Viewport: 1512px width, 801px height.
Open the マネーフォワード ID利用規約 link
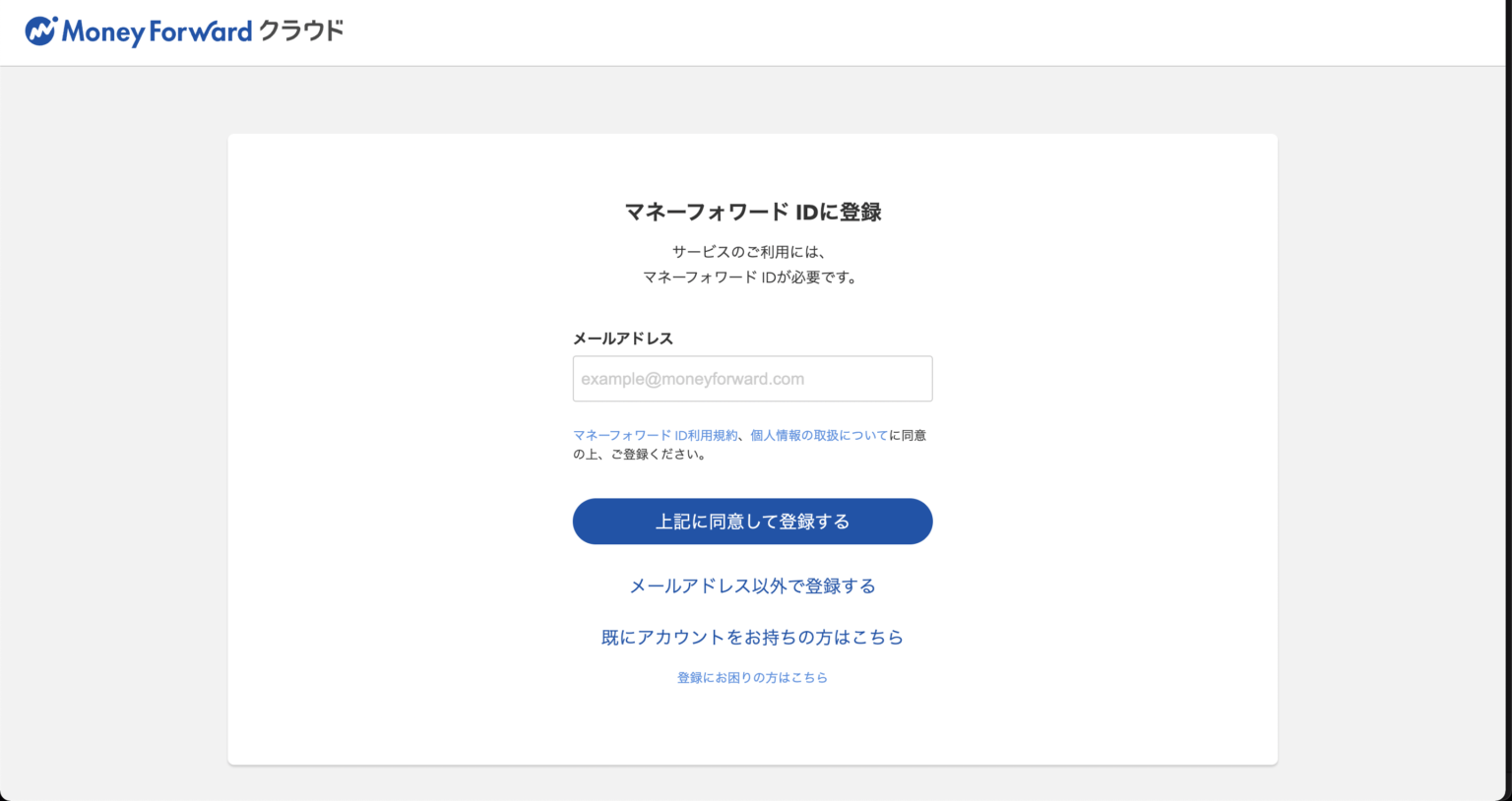tap(656, 435)
